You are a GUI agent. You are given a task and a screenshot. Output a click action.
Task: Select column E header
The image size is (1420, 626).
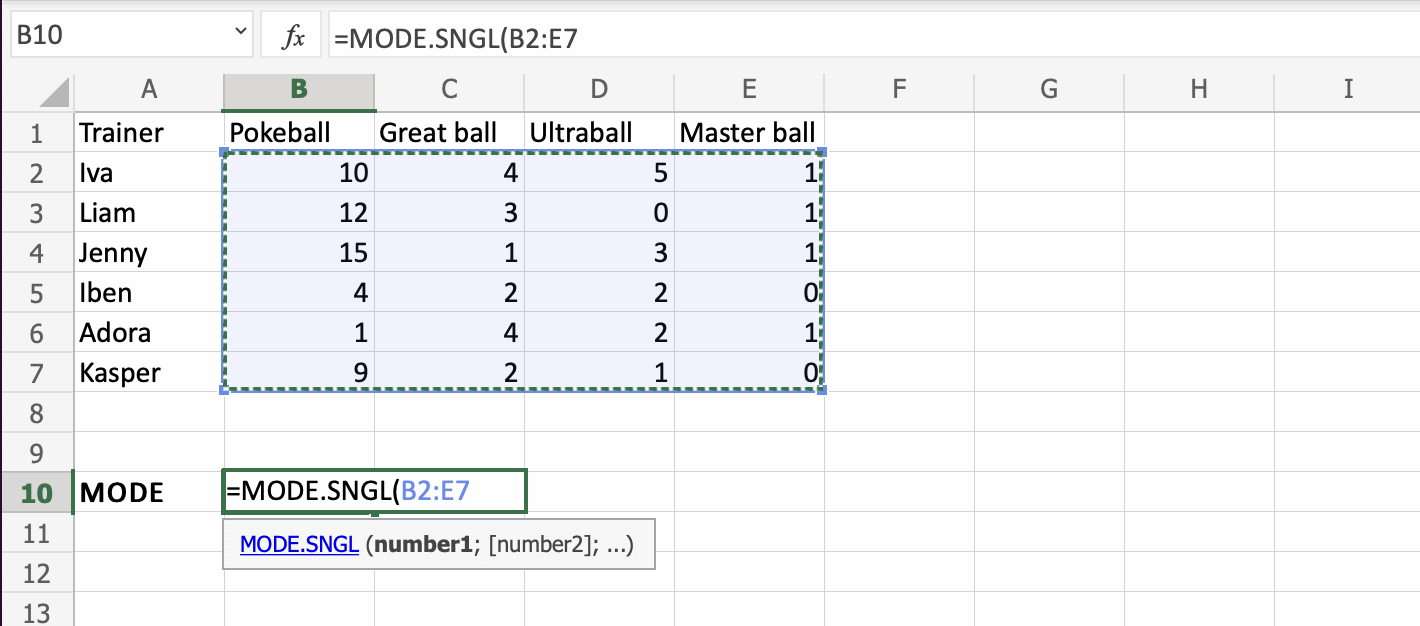pyautogui.click(x=749, y=90)
